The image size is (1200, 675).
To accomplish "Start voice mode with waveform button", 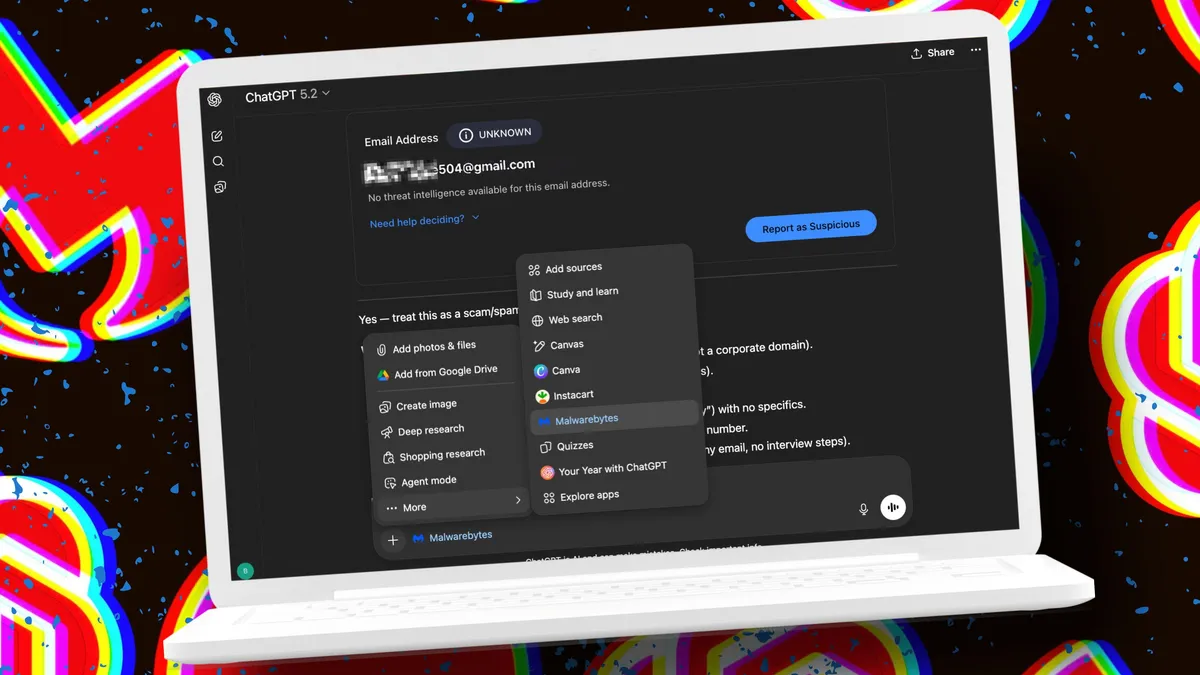I will 892,507.
